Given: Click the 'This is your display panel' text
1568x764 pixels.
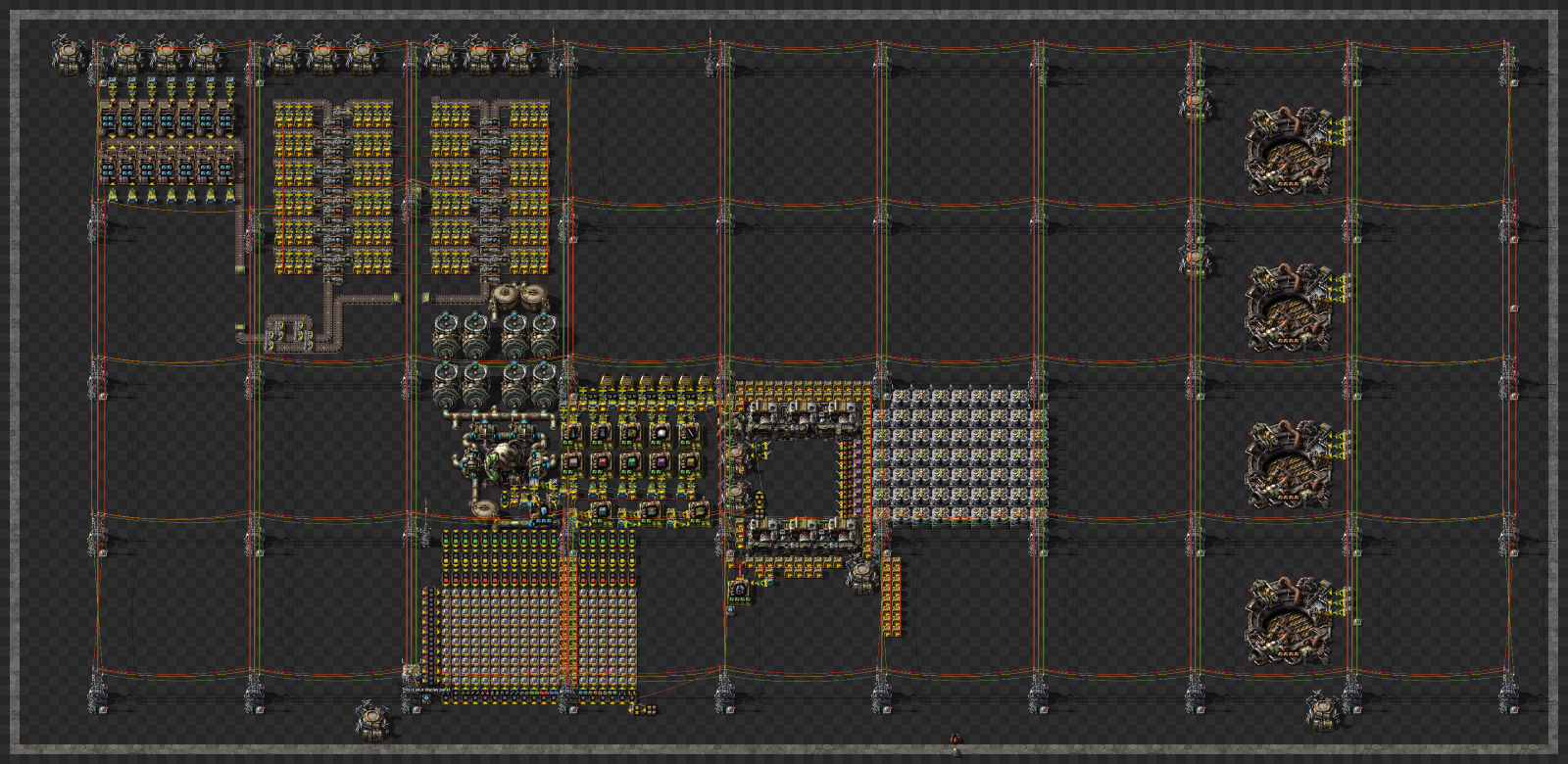Looking at the screenshot, I should pos(426,690).
